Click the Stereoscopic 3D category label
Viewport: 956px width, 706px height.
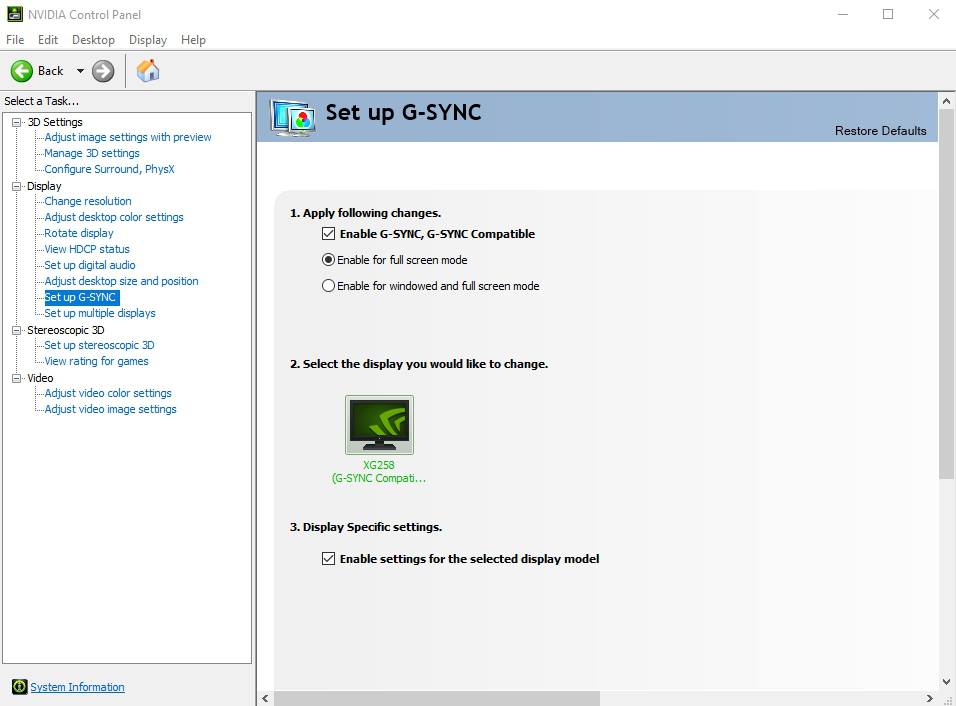click(x=66, y=330)
